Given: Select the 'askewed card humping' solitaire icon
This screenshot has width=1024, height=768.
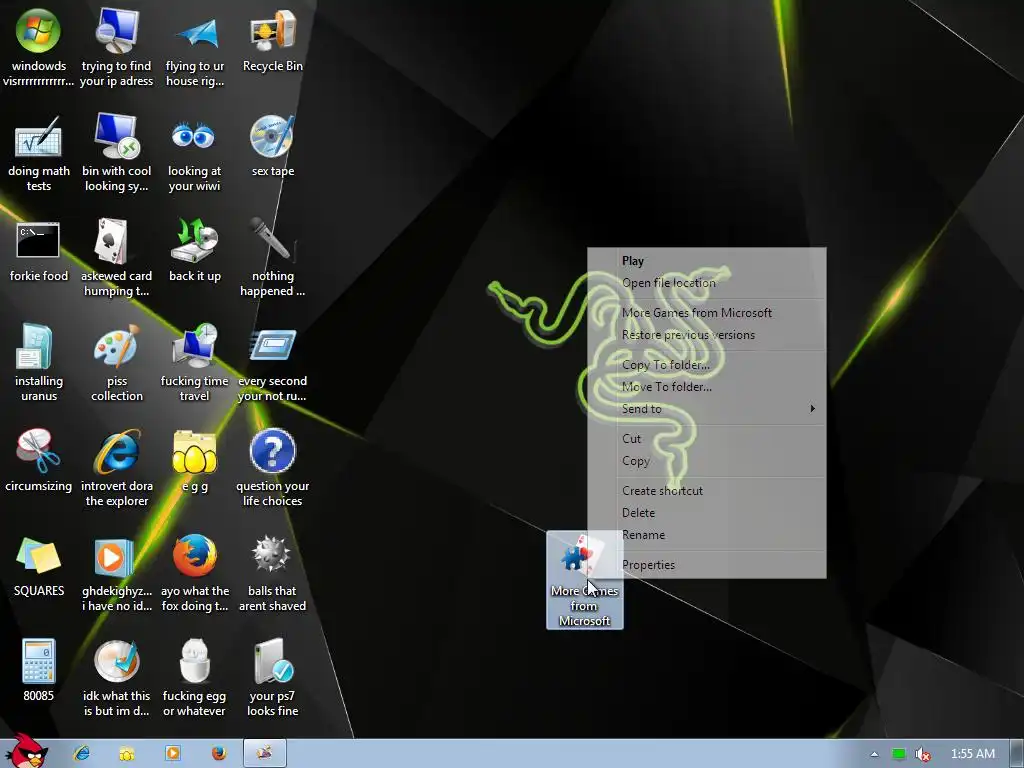Looking at the screenshot, I should pos(116,258).
